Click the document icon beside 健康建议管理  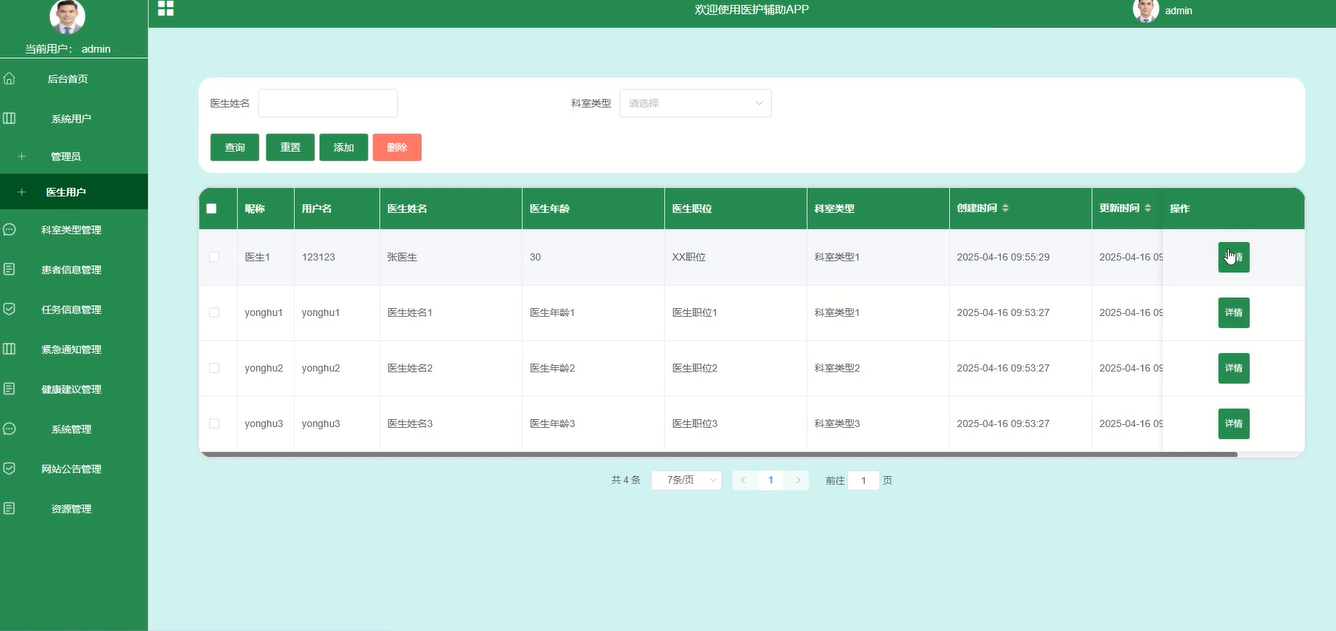(10, 388)
